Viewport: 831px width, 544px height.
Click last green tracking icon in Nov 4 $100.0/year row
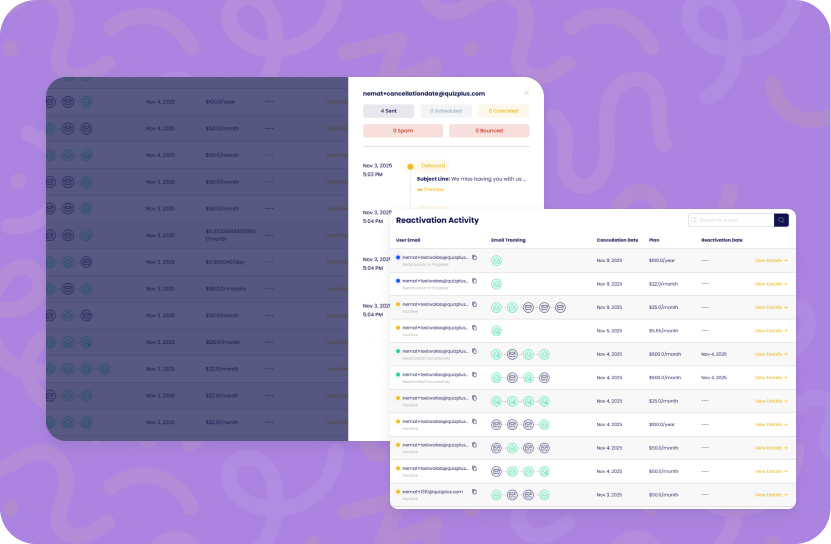click(x=544, y=425)
